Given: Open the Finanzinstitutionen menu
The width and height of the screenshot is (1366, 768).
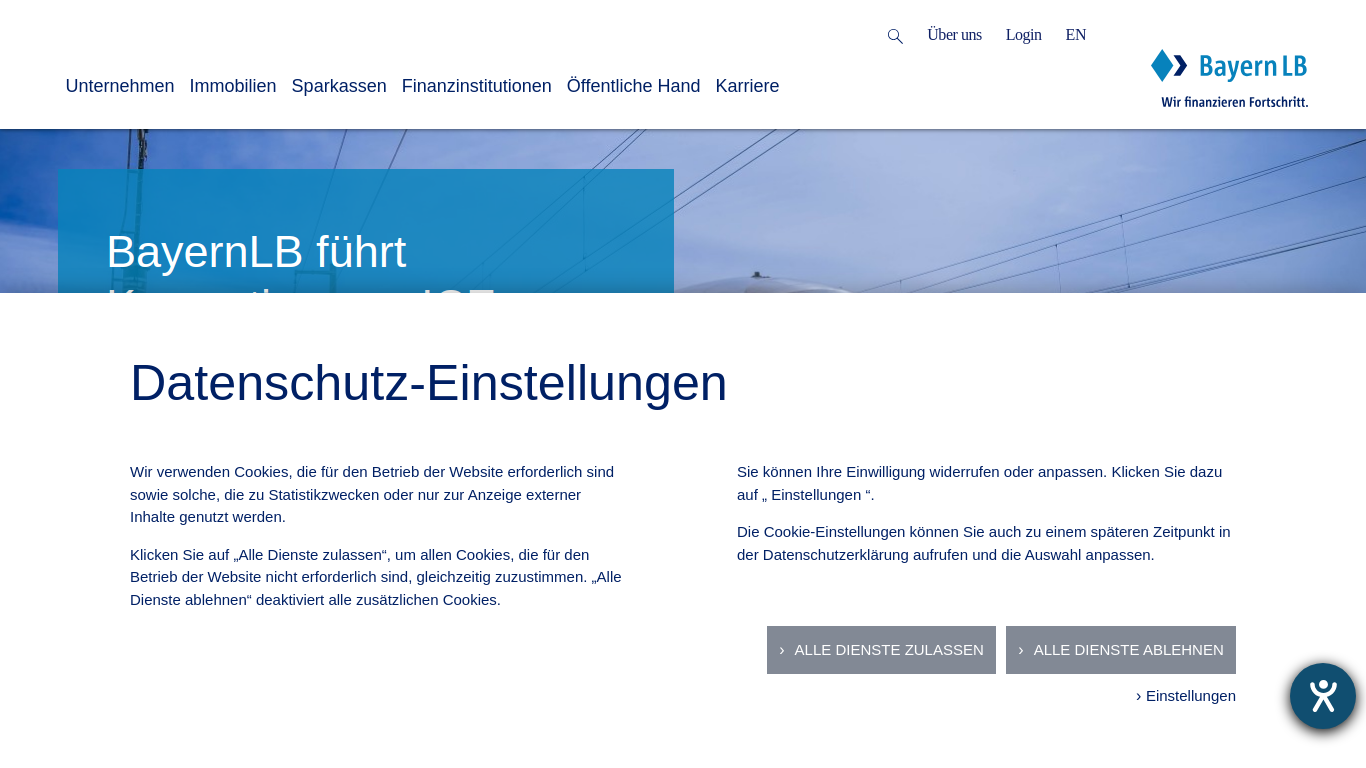Looking at the screenshot, I should (477, 86).
